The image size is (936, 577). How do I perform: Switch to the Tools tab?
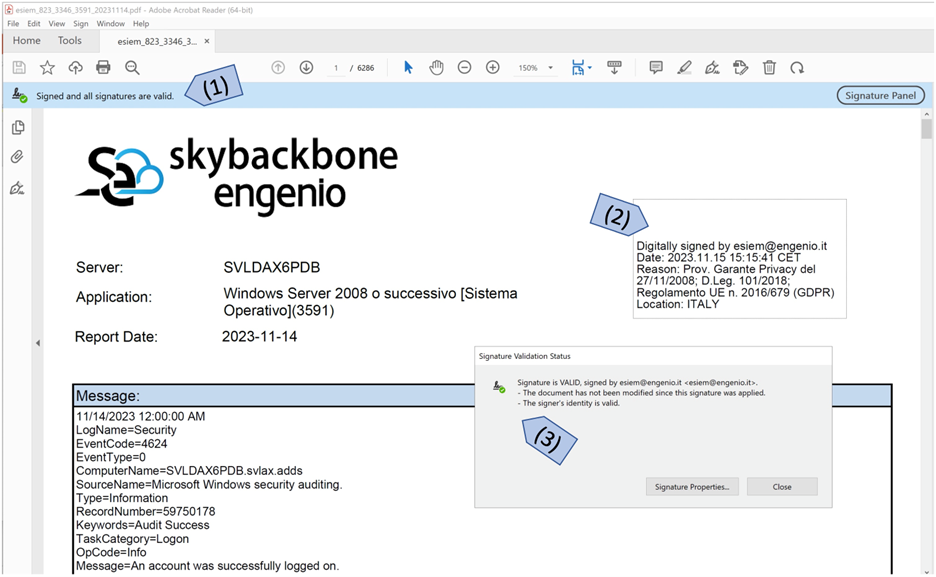point(69,41)
